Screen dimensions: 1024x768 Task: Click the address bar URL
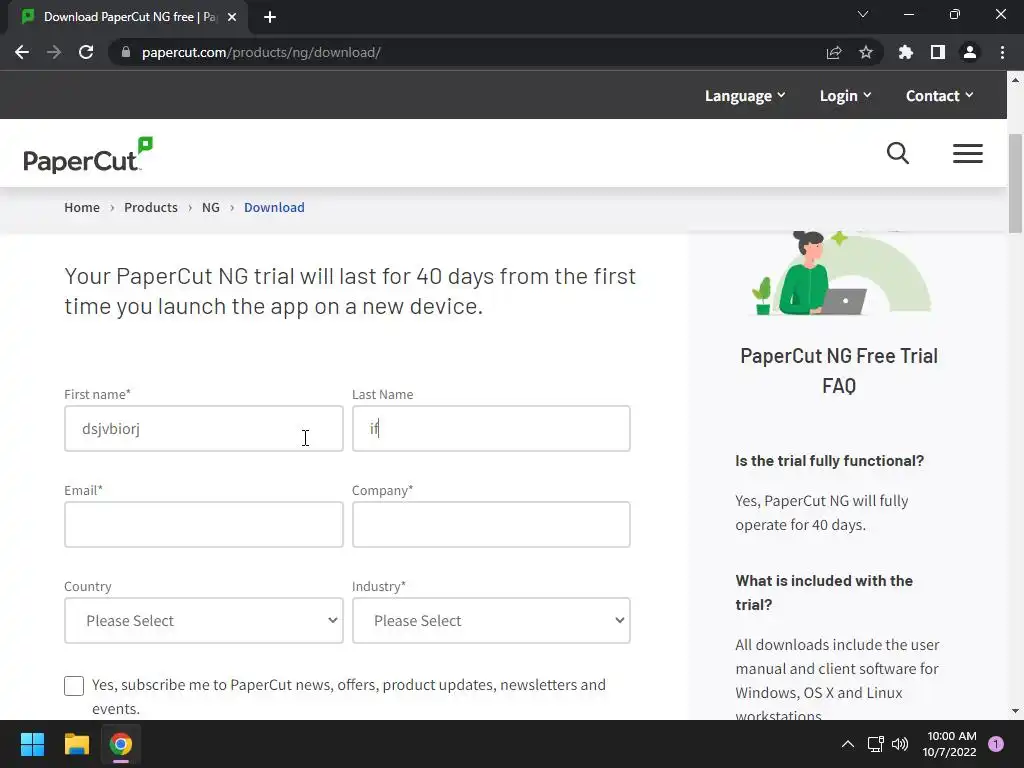click(261, 52)
